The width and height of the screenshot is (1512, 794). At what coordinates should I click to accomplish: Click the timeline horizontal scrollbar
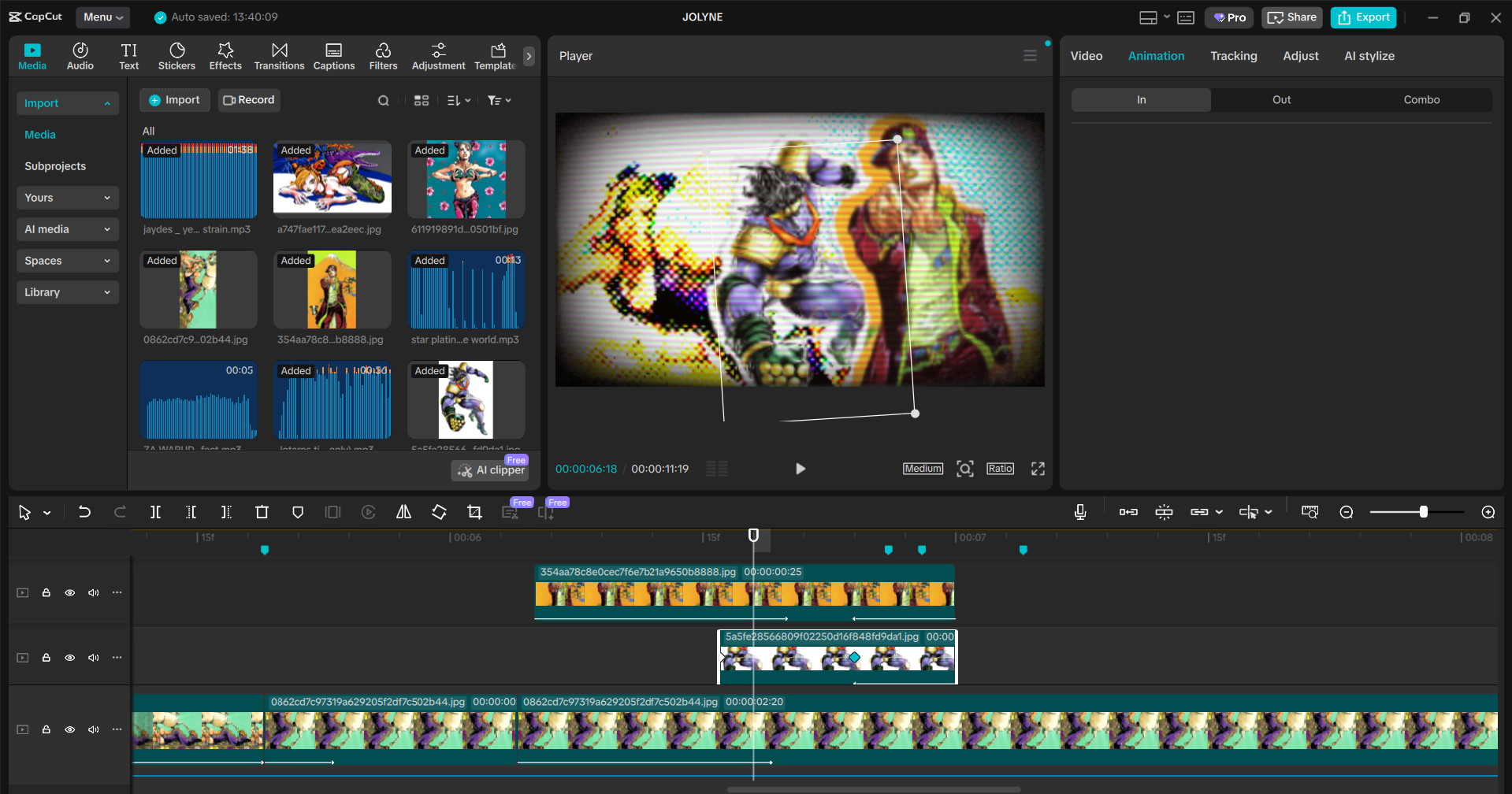(x=873, y=789)
